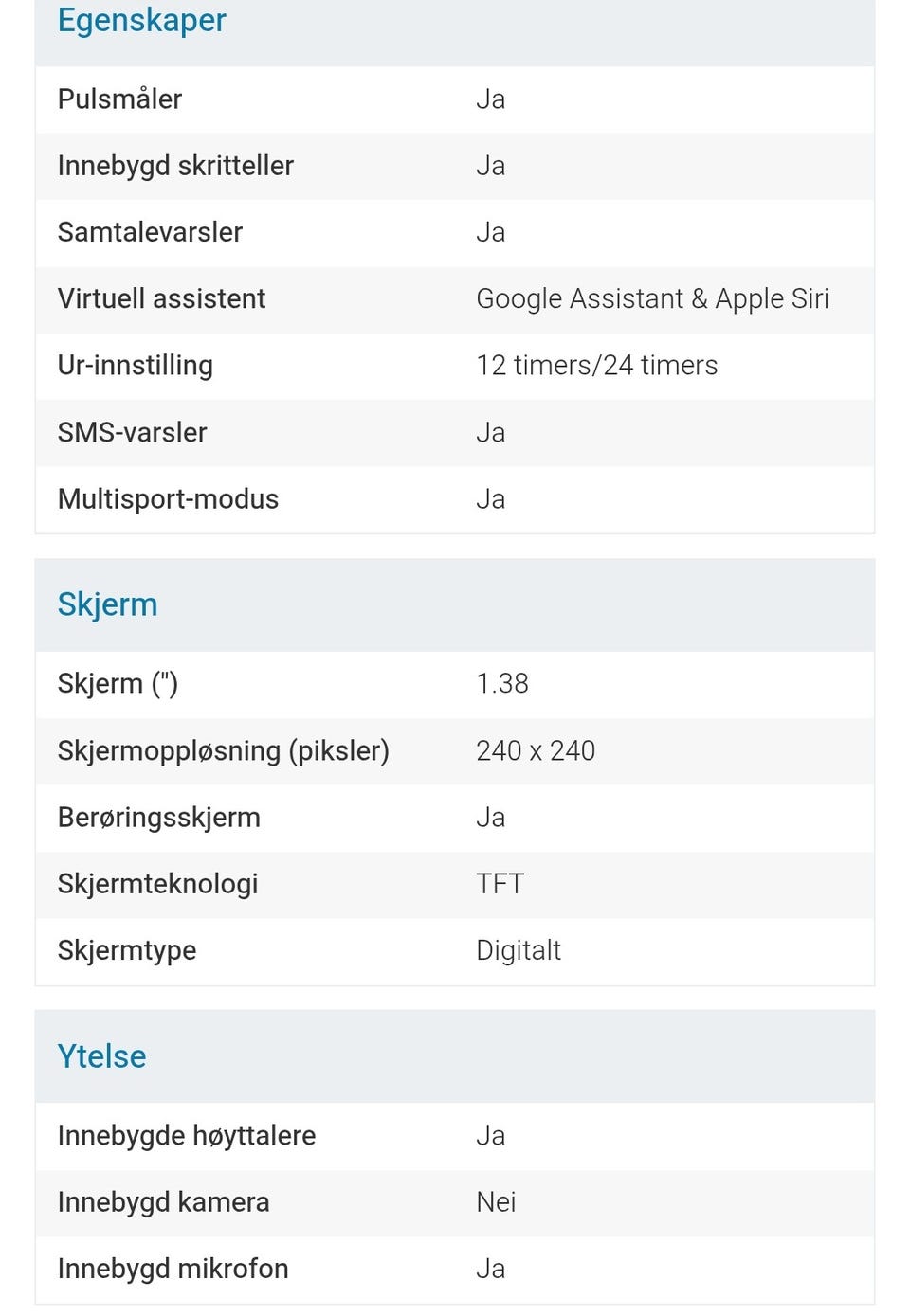Select the TFT value for Skjermteknologi

tap(500, 884)
